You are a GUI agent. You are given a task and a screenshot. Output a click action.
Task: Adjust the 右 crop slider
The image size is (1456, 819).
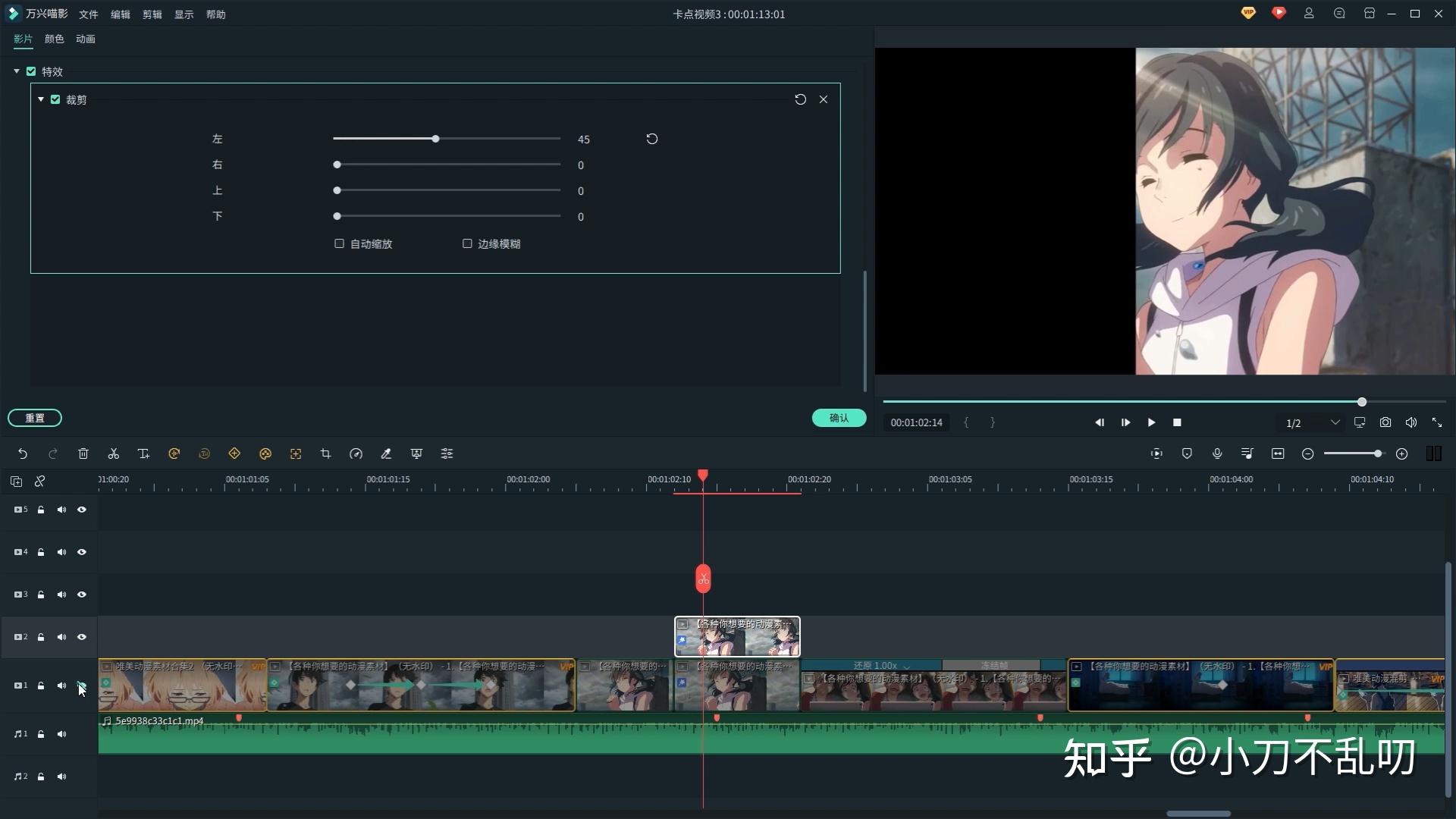[447, 165]
